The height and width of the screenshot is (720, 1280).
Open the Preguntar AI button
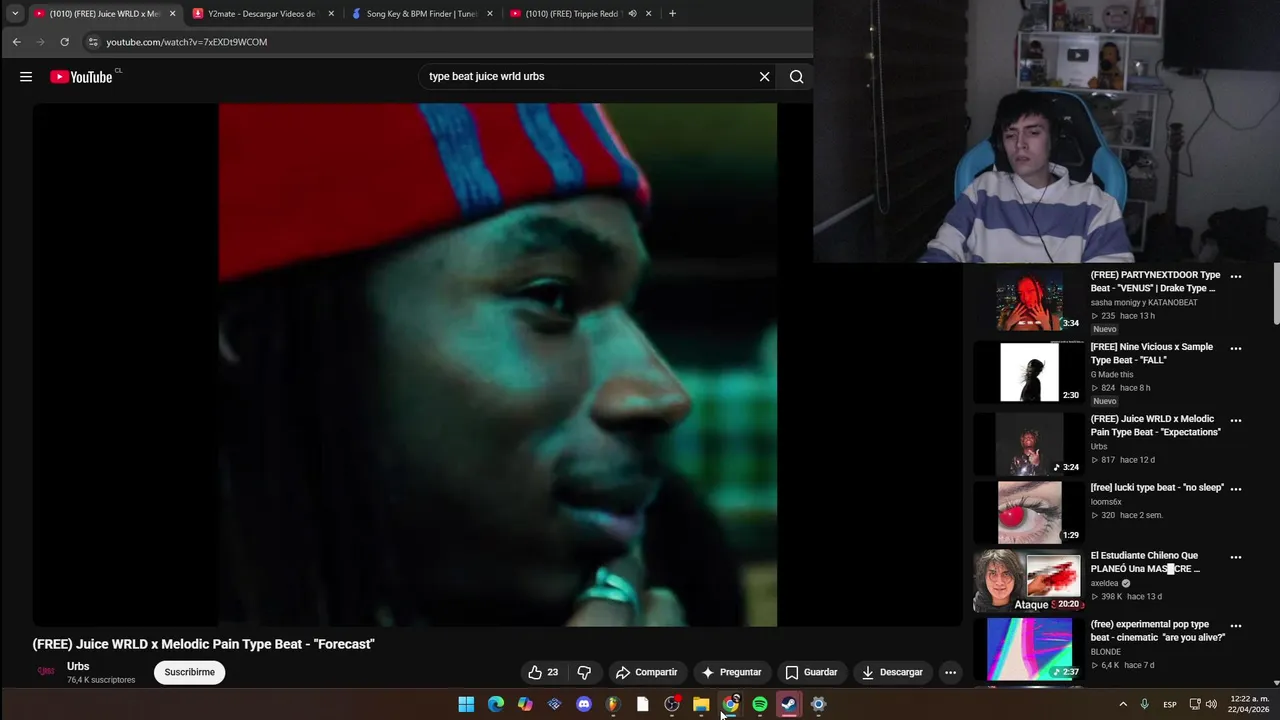point(731,672)
